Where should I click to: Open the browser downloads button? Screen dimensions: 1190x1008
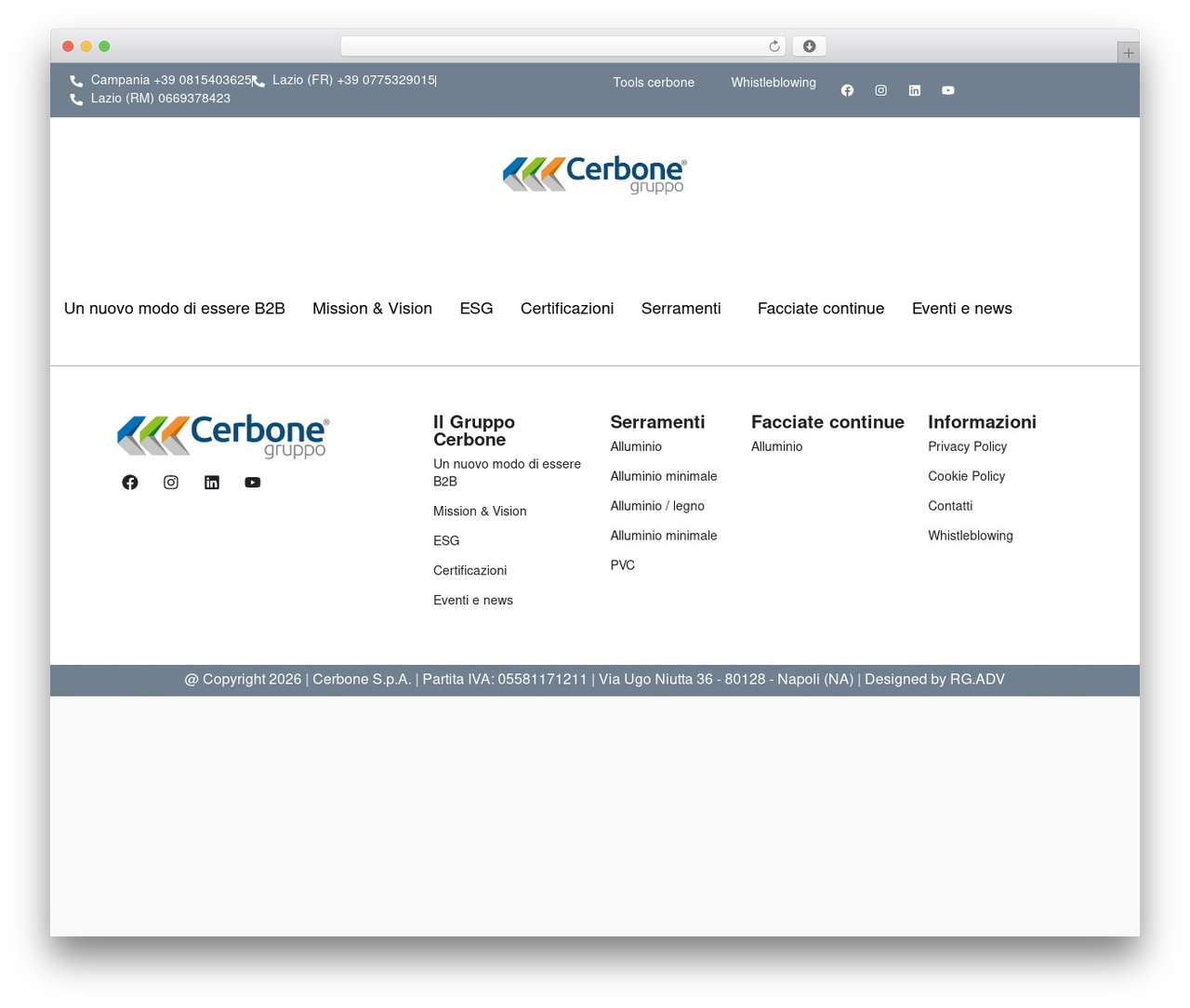tap(810, 46)
